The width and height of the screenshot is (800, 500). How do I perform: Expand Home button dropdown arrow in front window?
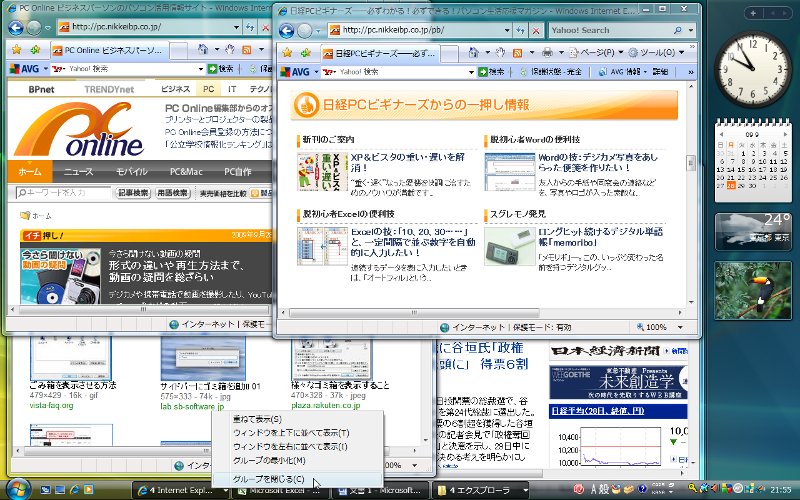tap(487, 53)
